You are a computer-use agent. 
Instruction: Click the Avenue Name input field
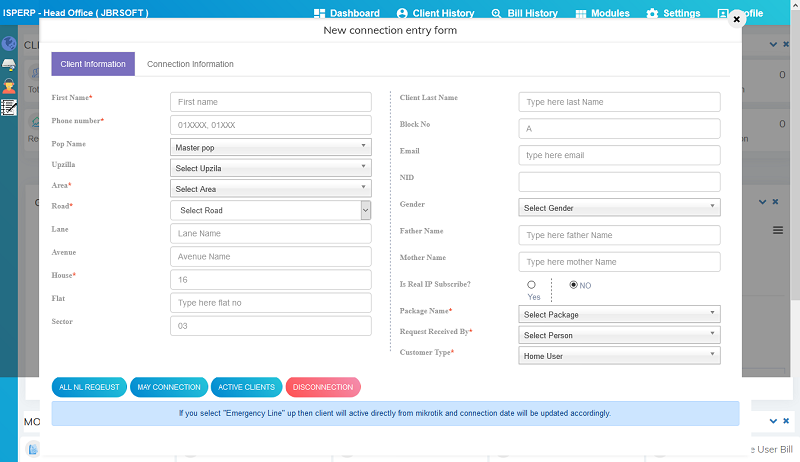(270, 256)
